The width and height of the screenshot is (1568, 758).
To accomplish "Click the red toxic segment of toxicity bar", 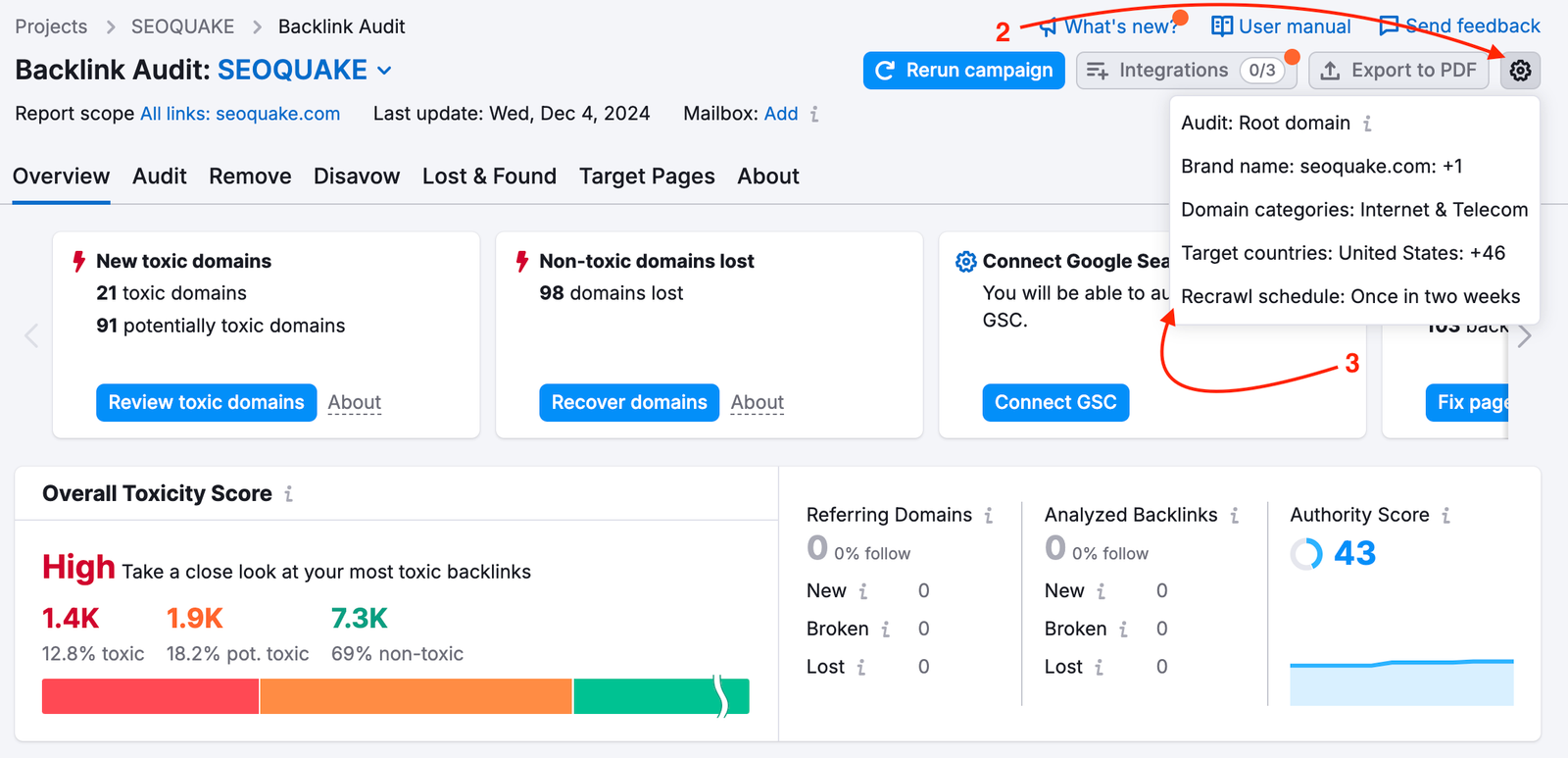I will (150, 696).
